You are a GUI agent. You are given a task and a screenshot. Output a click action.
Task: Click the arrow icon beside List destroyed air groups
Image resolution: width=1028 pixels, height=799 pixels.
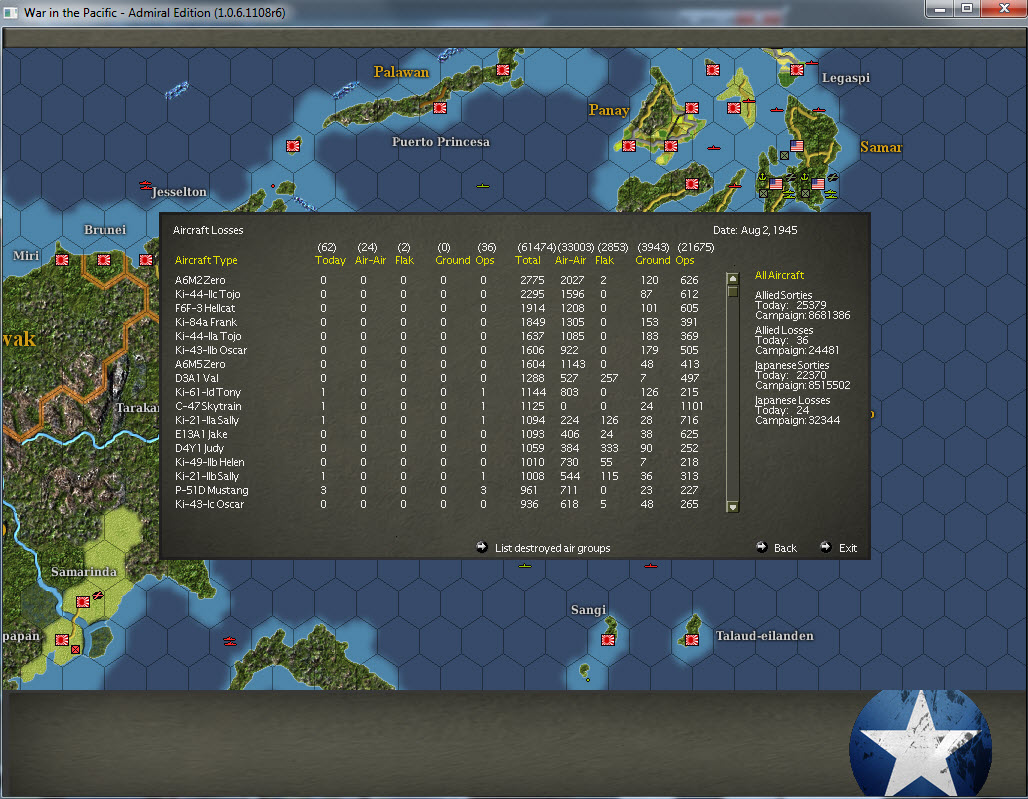[482, 547]
